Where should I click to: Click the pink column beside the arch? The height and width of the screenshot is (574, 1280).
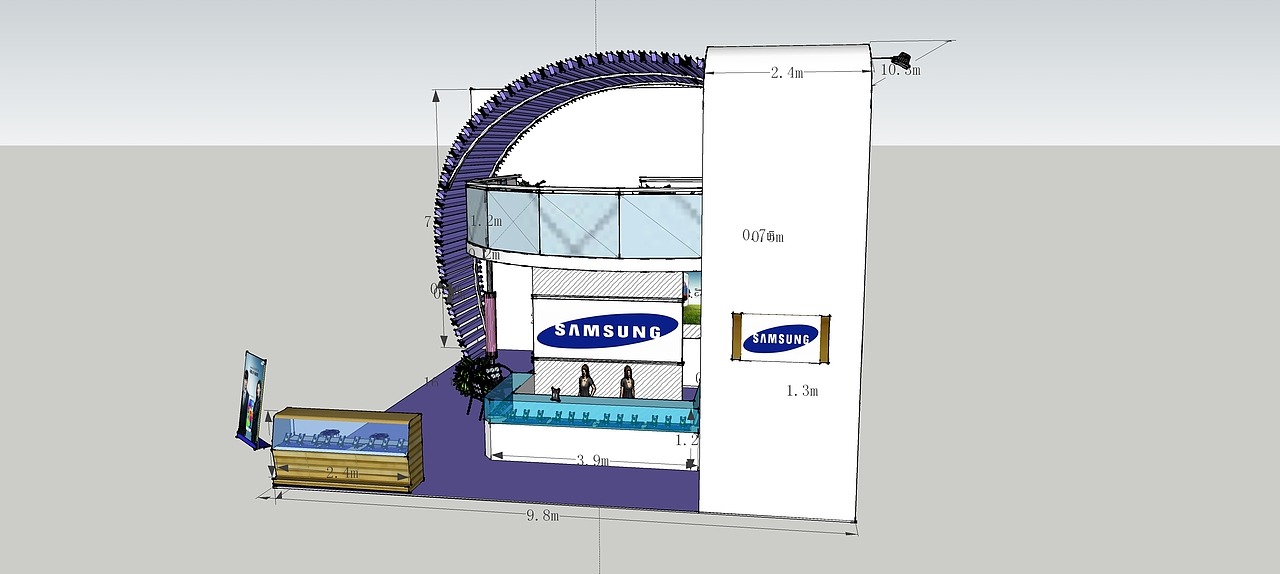[x=490, y=323]
